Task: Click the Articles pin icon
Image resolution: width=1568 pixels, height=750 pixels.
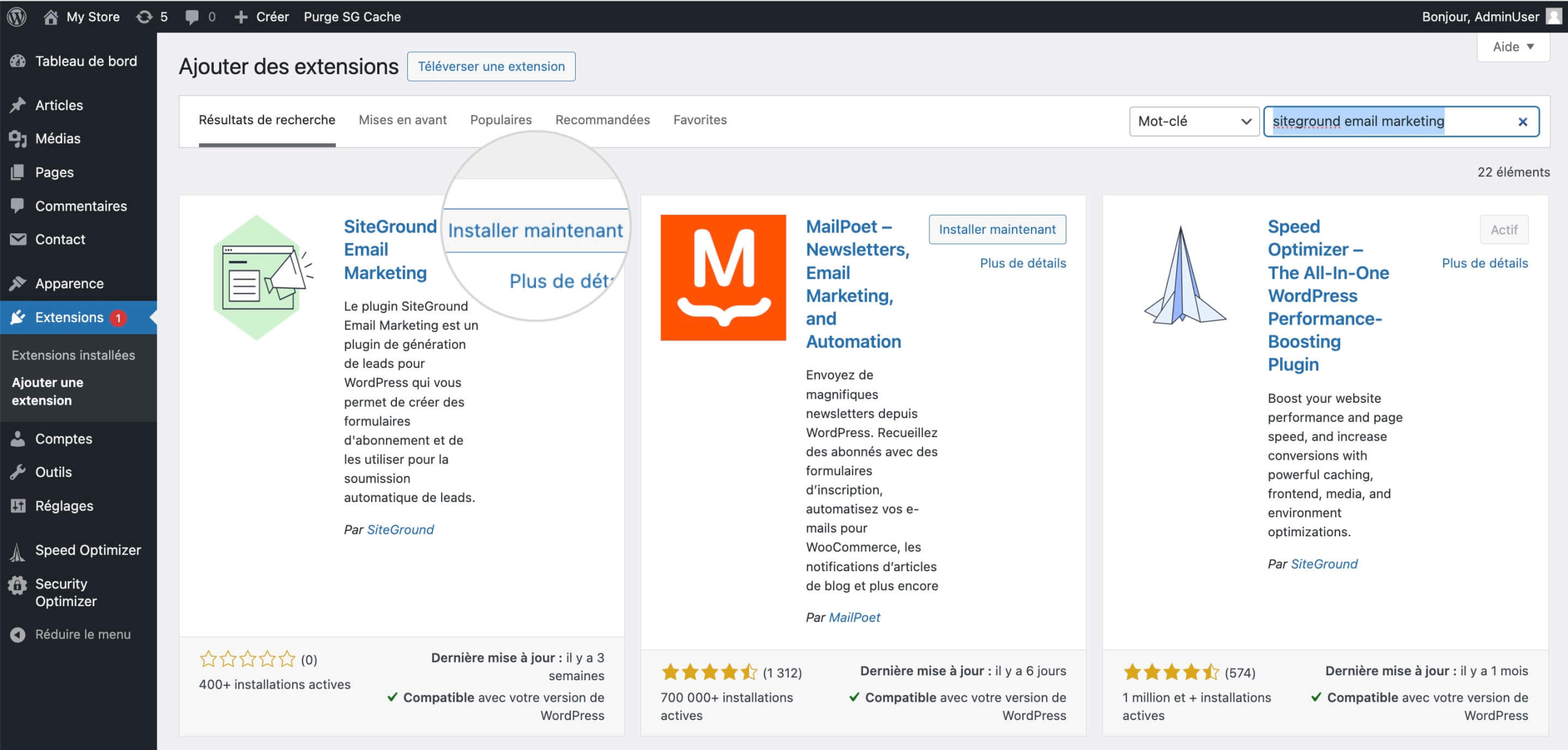Action: pos(18,105)
